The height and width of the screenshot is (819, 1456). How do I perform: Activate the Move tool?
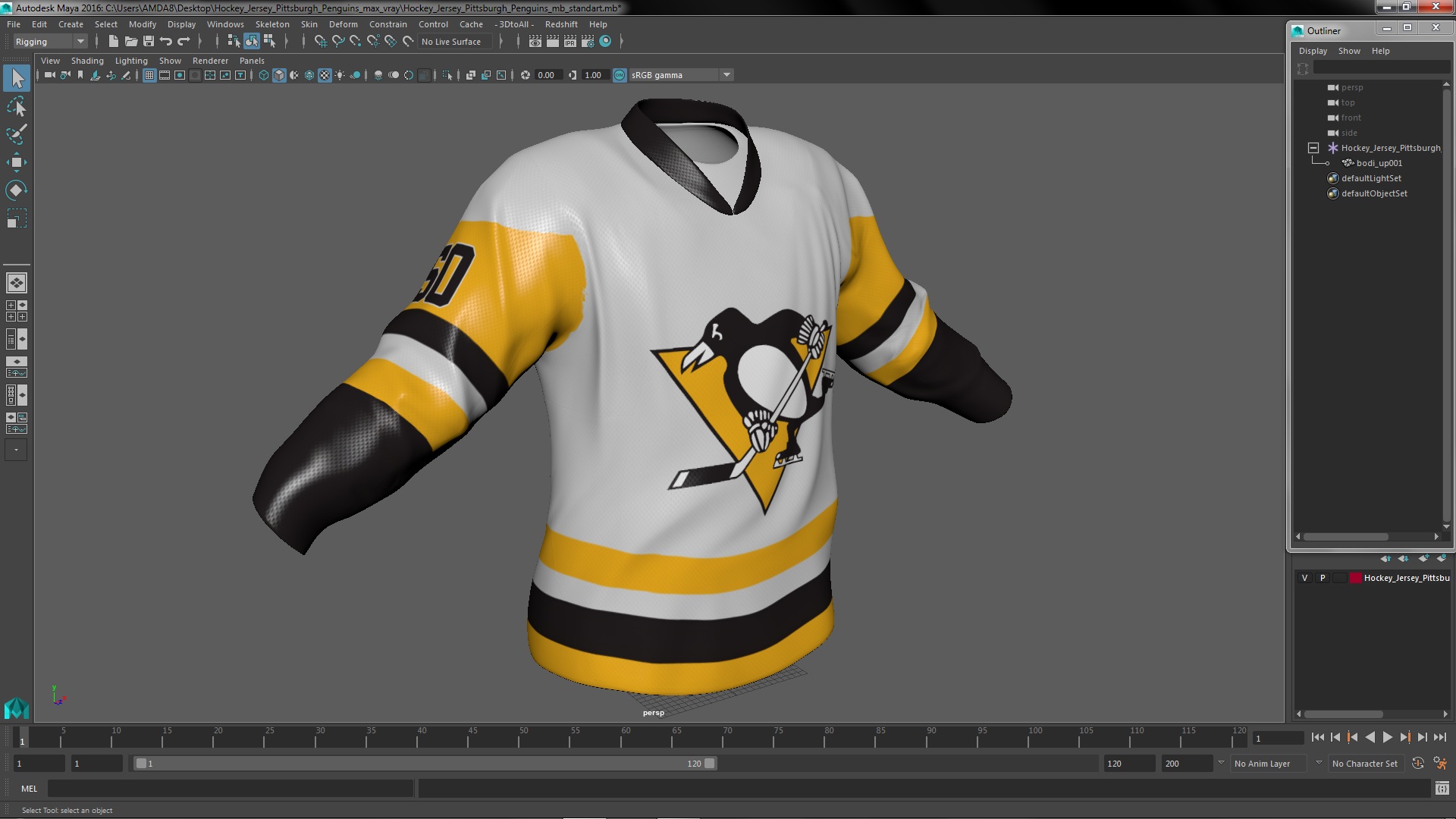coord(17,162)
